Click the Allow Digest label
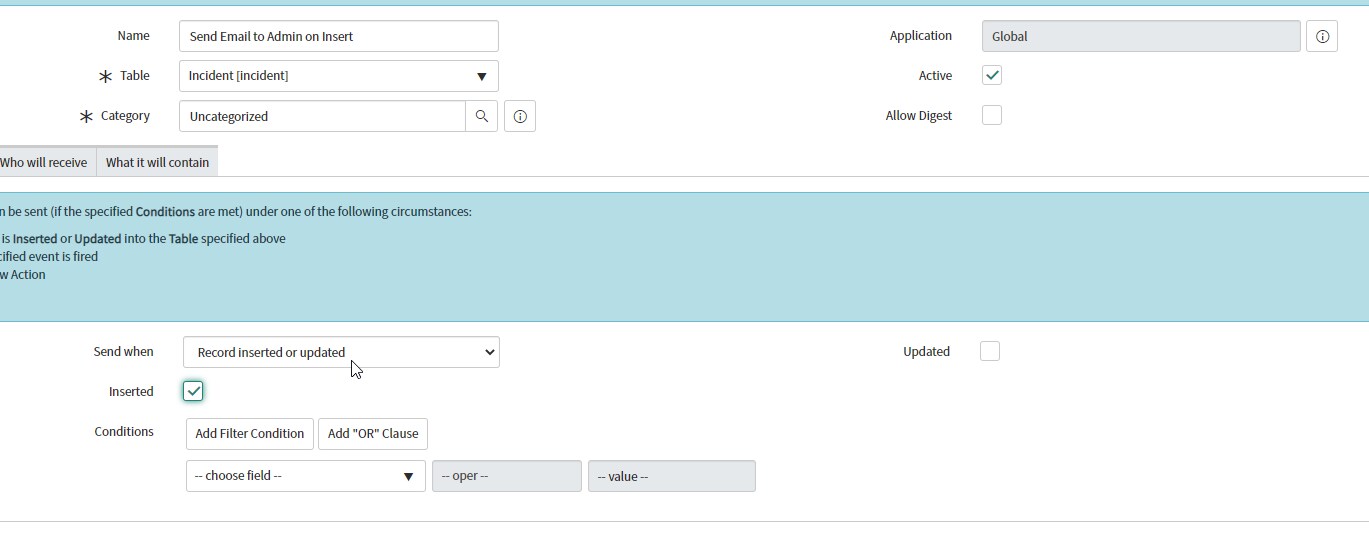 (x=919, y=116)
